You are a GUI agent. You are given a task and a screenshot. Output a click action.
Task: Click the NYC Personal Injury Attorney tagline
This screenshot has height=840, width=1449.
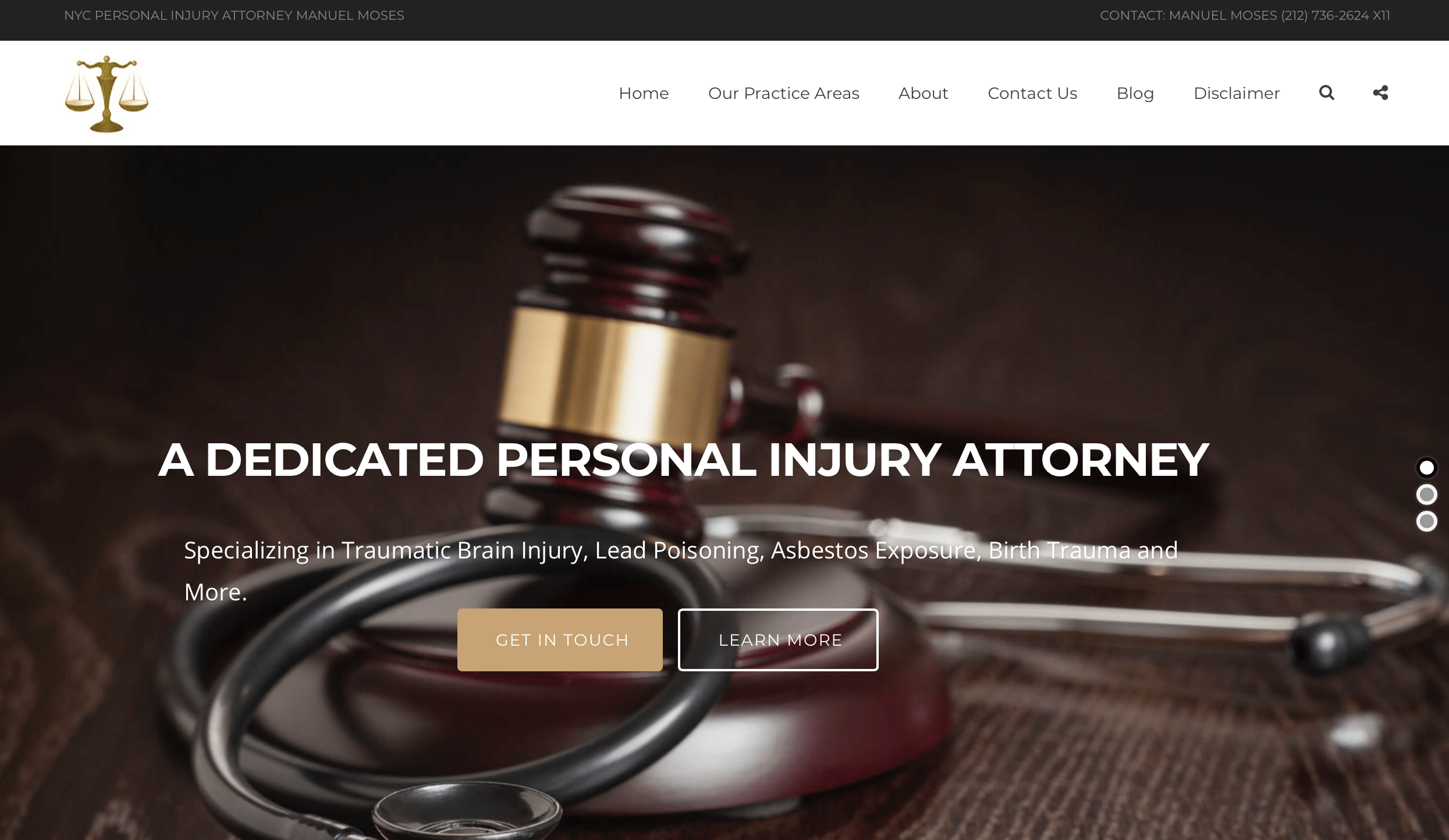(x=234, y=16)
